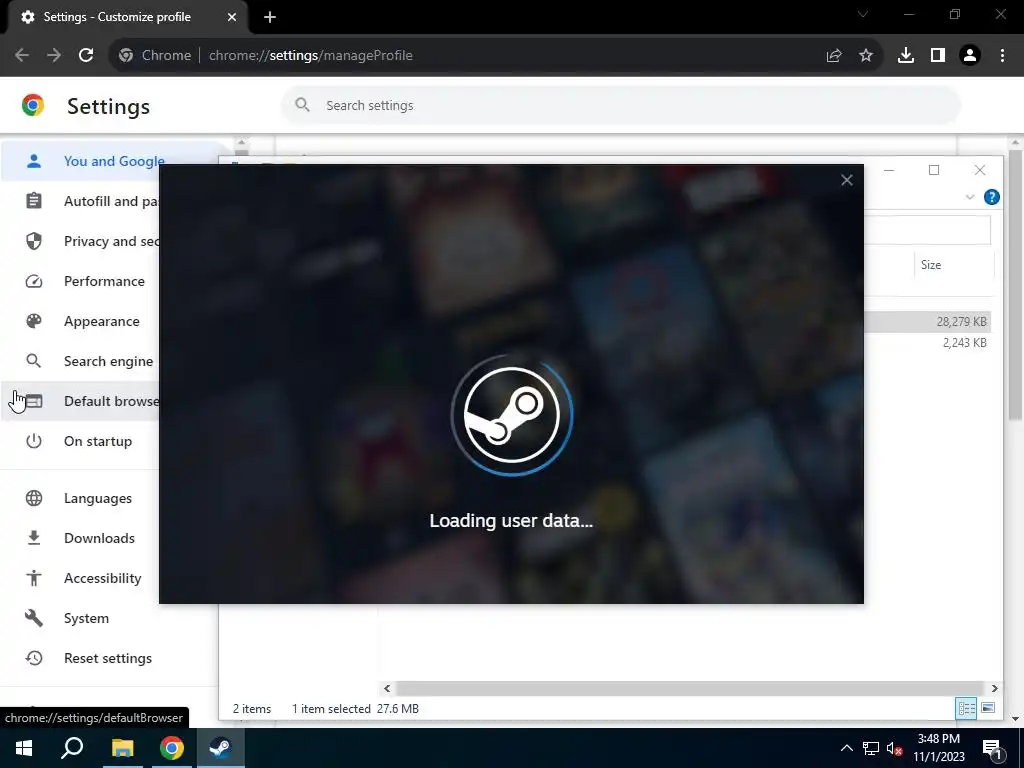Close the Settings - Customize profile tab
1024x768 pixels.
[232, 17]
